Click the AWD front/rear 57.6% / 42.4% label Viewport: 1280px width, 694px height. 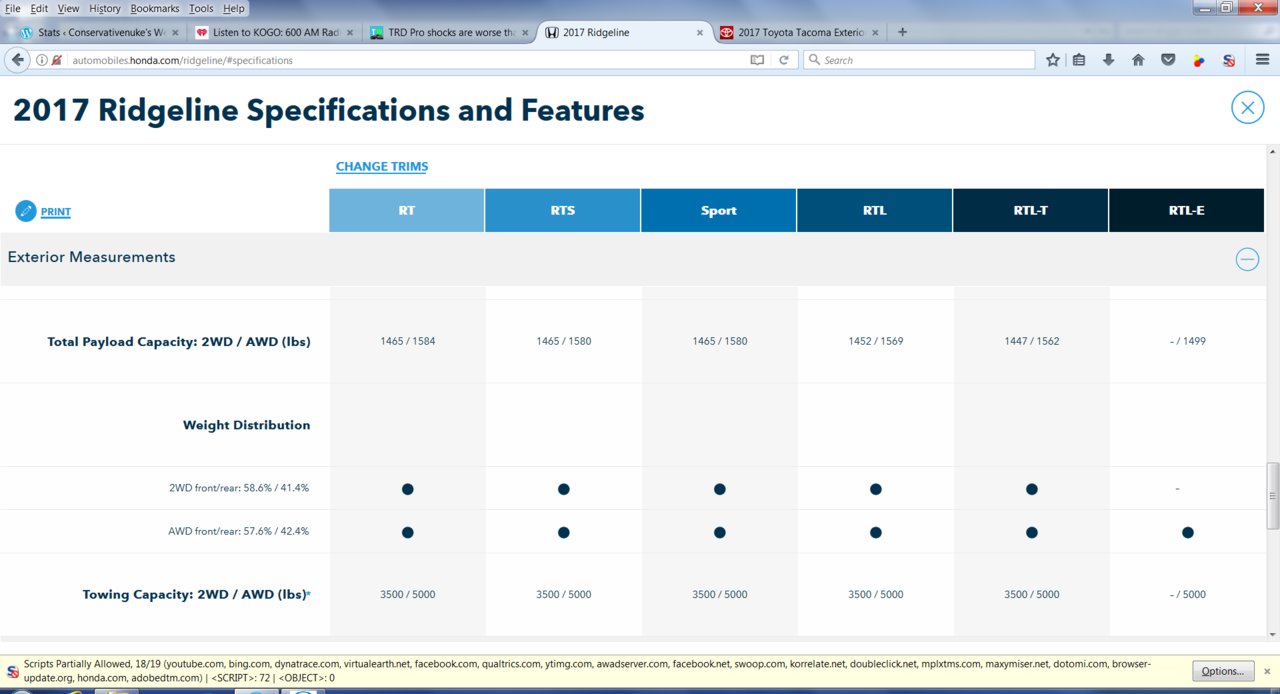(239, 531)
